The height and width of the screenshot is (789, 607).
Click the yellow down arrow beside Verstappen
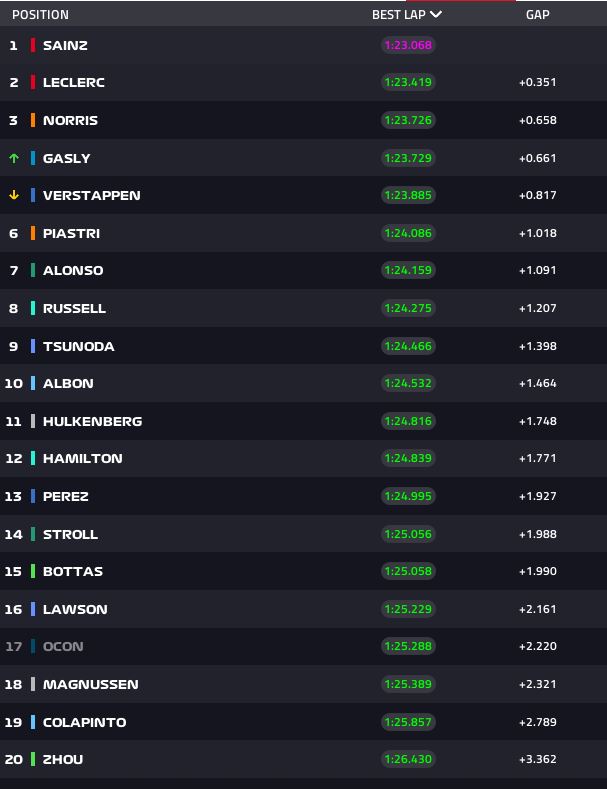click(x=14, y=195)
